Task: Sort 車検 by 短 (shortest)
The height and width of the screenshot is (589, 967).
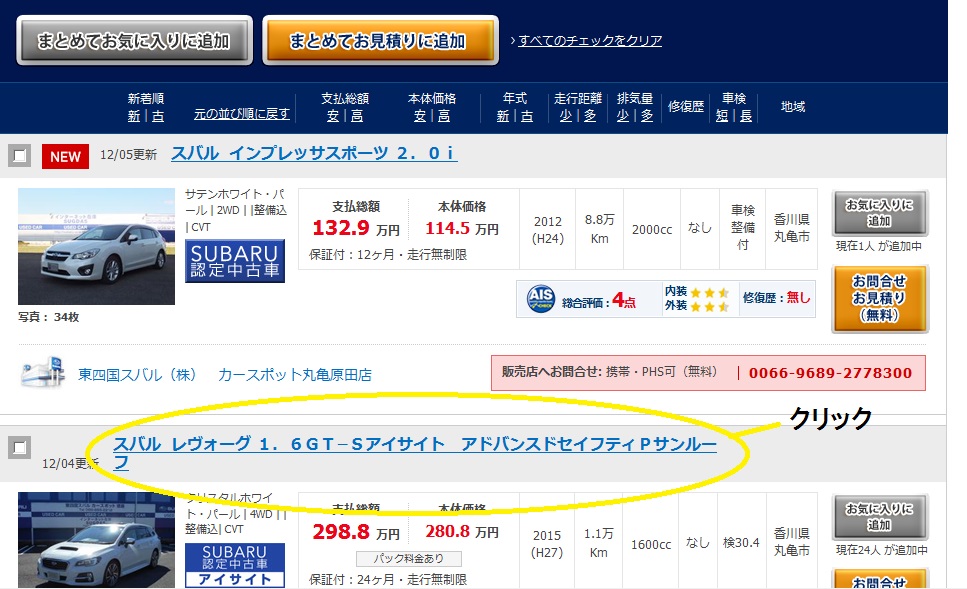Action: pyautogui.click(x=722, y=116)
